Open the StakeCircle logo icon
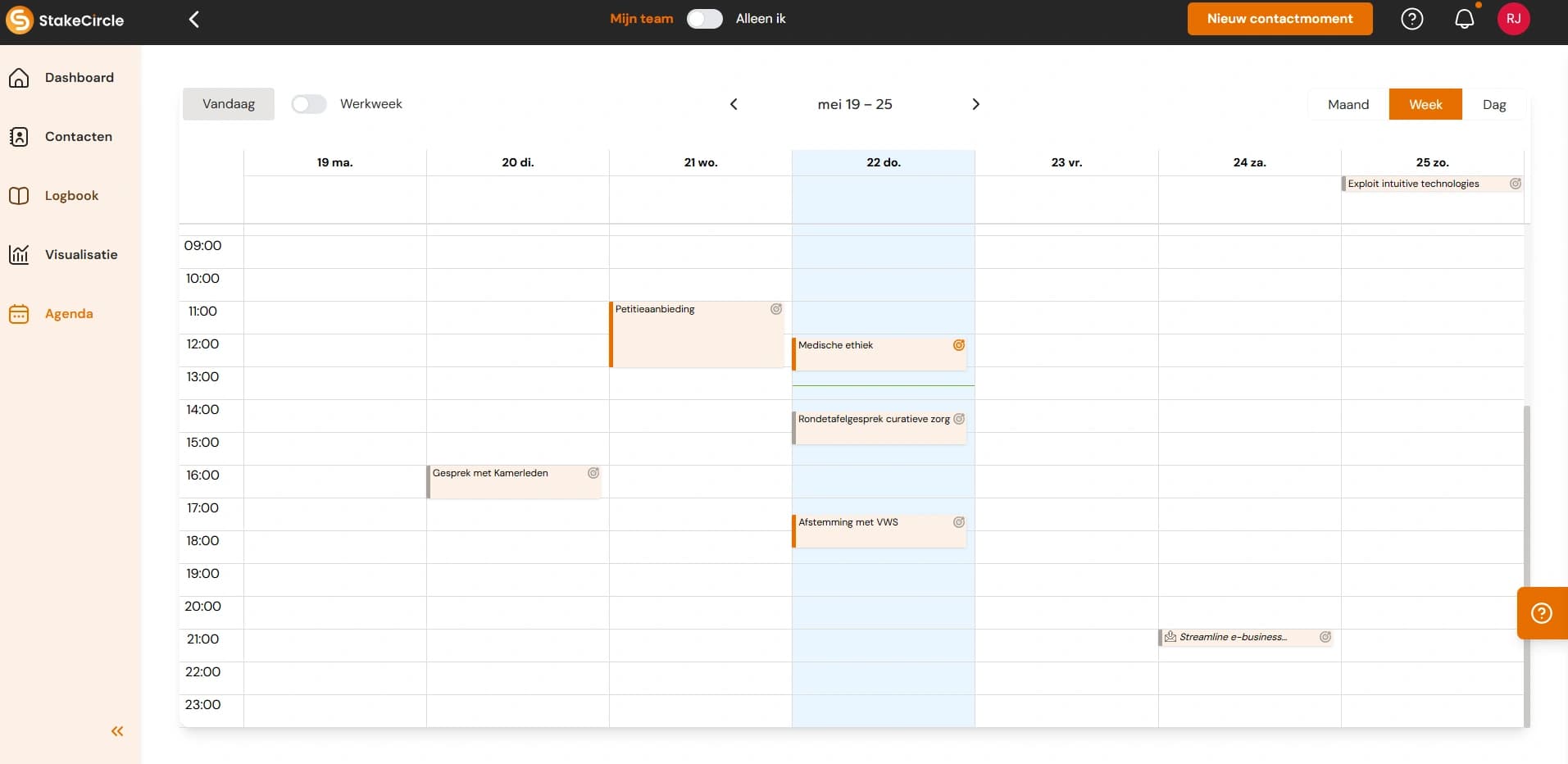This screenshot has width=1568, height=764. coord(18,20)
